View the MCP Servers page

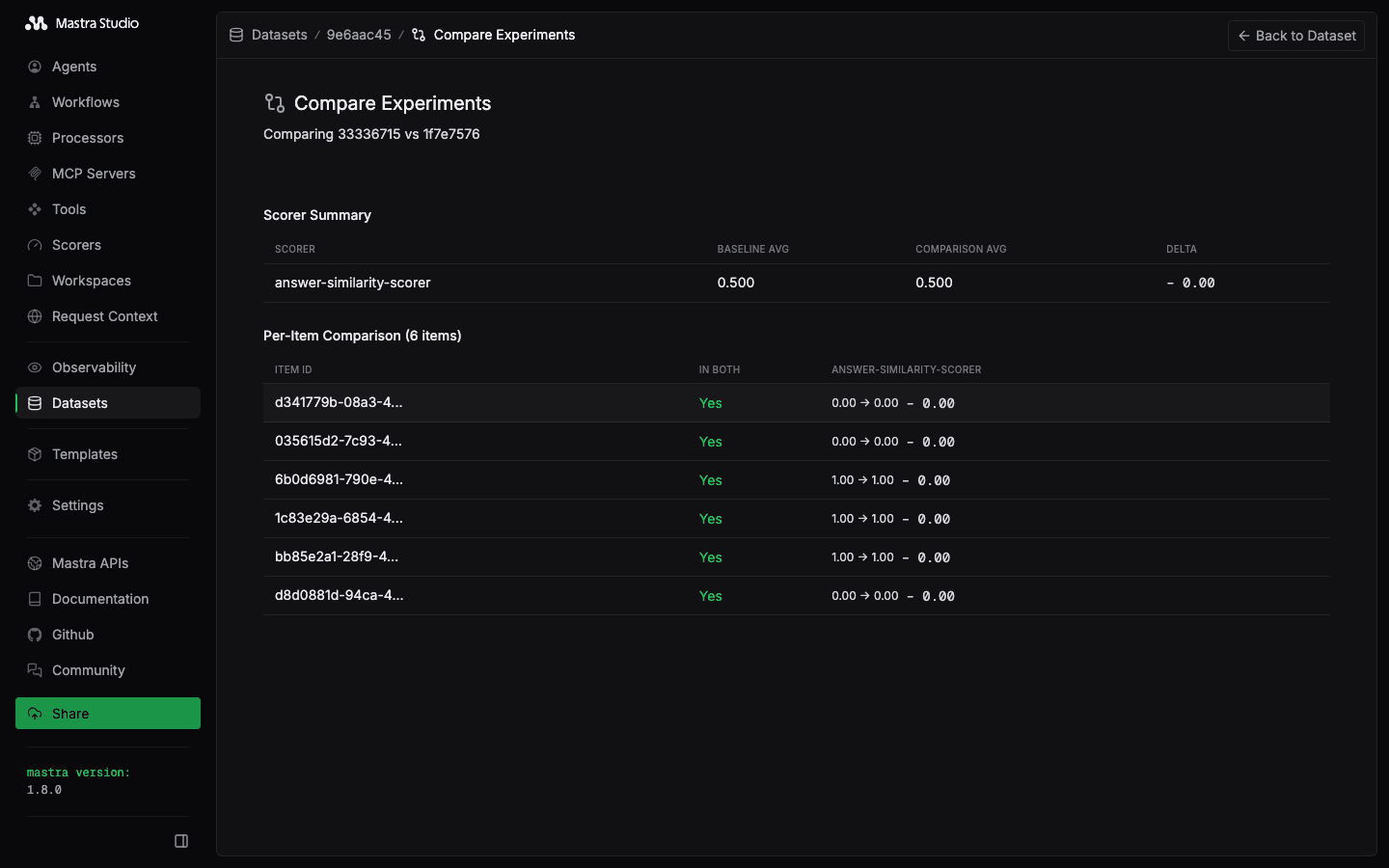[94, 174]
